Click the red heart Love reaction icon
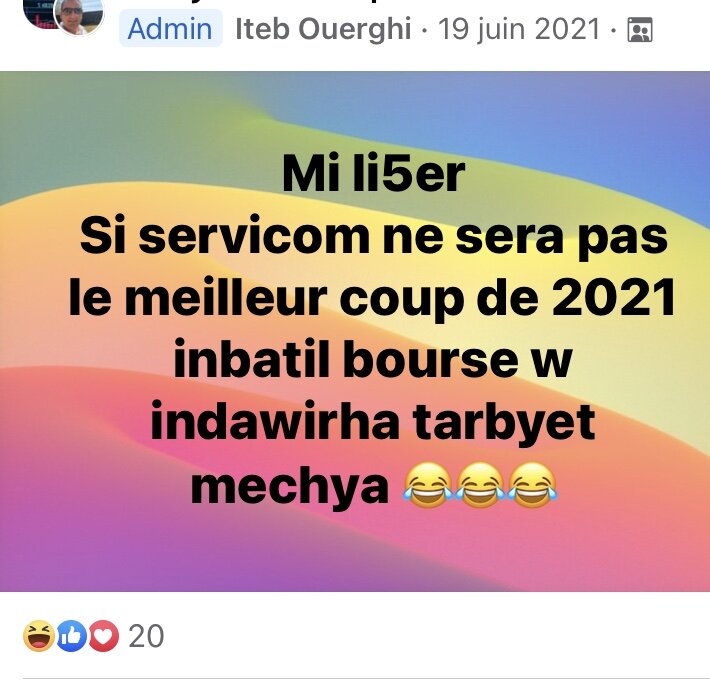The height and width of the screenshot is (685, 710). [x=104, y=636]
